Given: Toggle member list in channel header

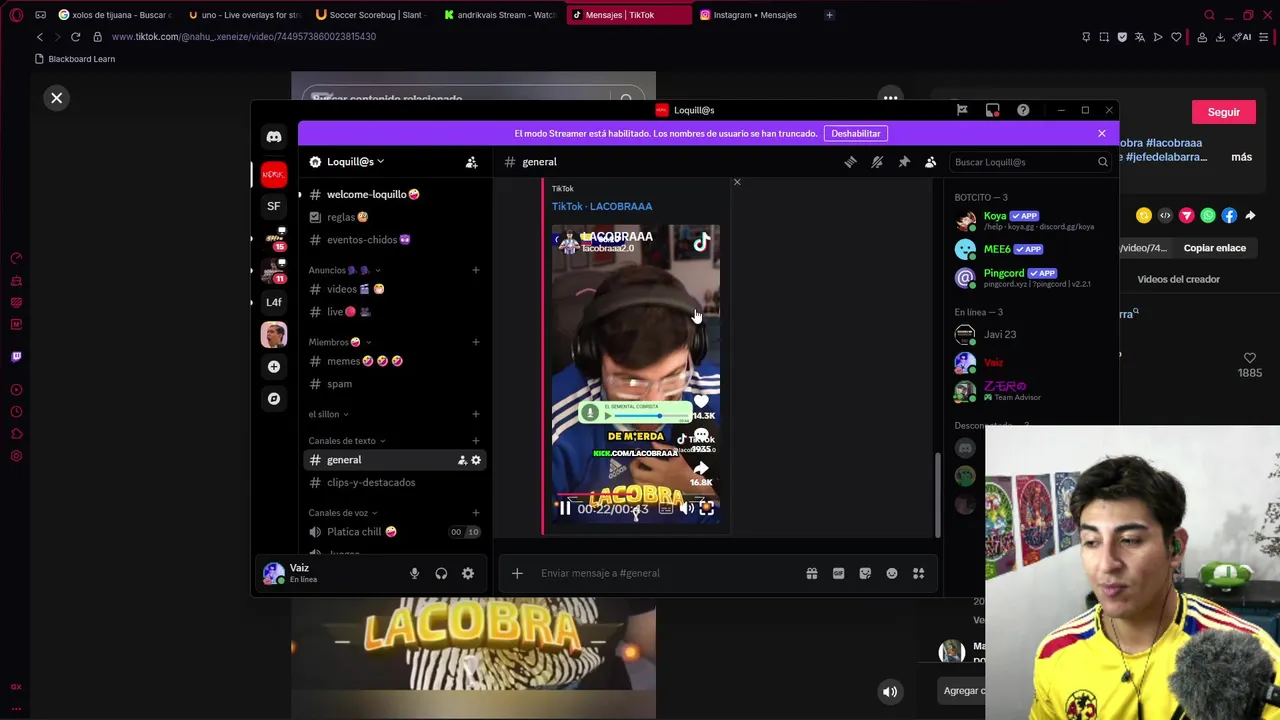Looking at the screenshot, I should 930,162.
